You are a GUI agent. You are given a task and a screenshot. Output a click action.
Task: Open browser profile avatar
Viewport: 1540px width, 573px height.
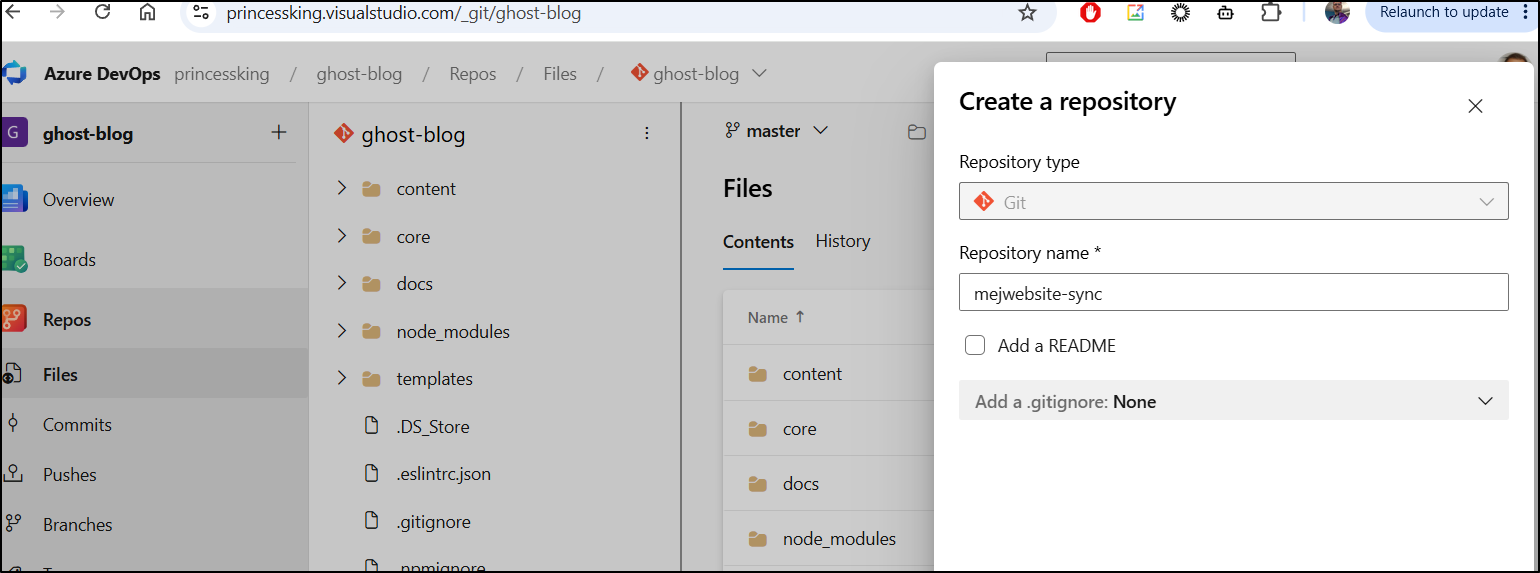1337,12
